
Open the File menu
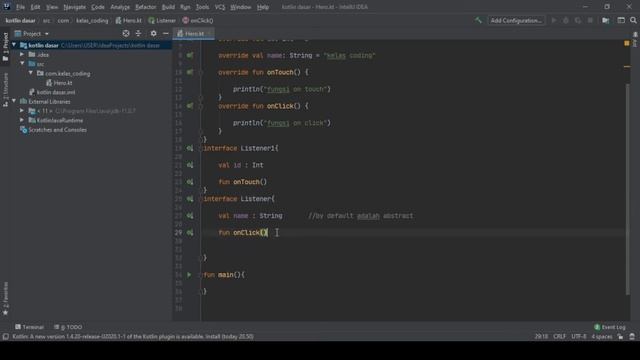[20, 7]
